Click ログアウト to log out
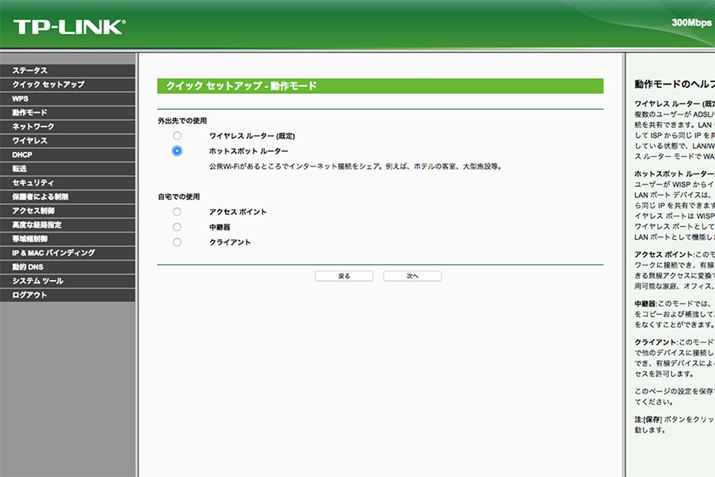This screenshot has width=715, height=477. pos(30,295)
